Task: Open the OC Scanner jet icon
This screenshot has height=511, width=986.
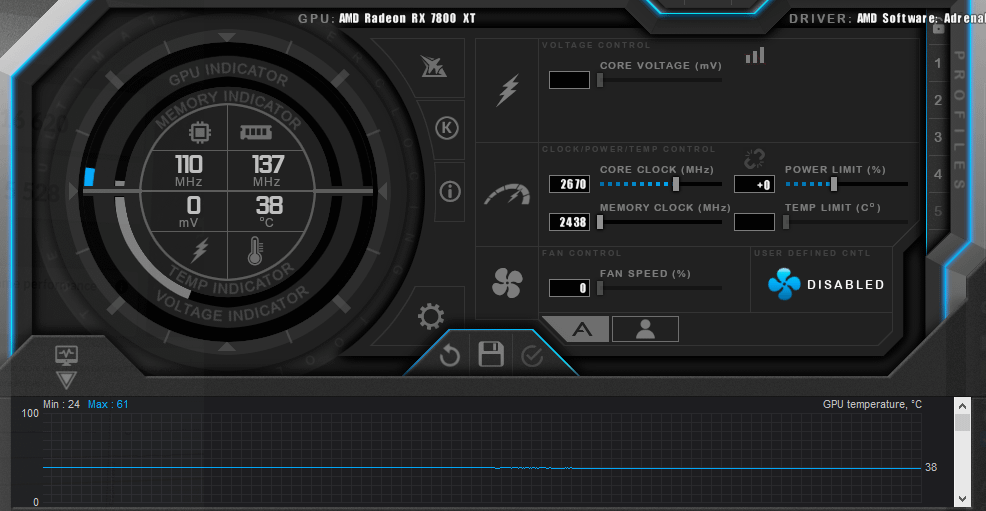Action: coord(434,67)
